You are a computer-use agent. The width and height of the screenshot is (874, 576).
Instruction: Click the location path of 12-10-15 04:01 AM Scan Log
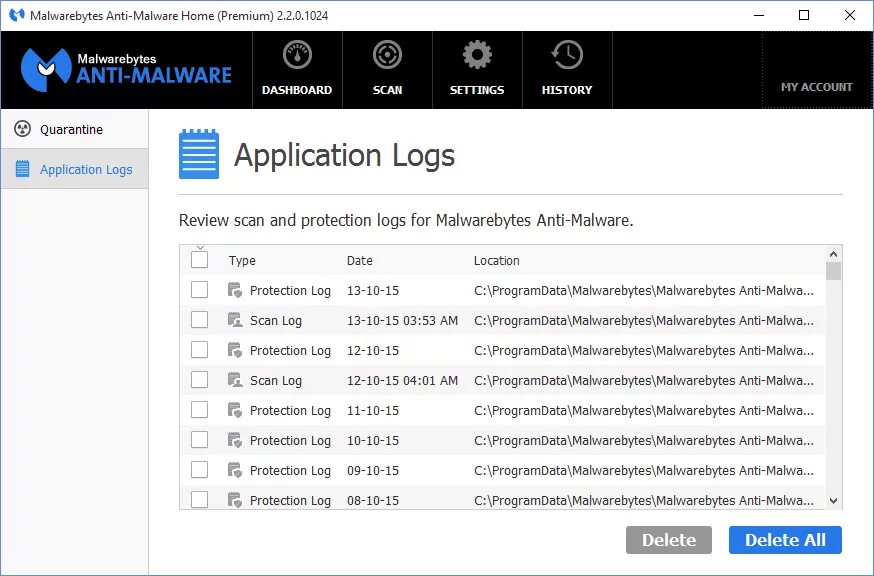644,381
